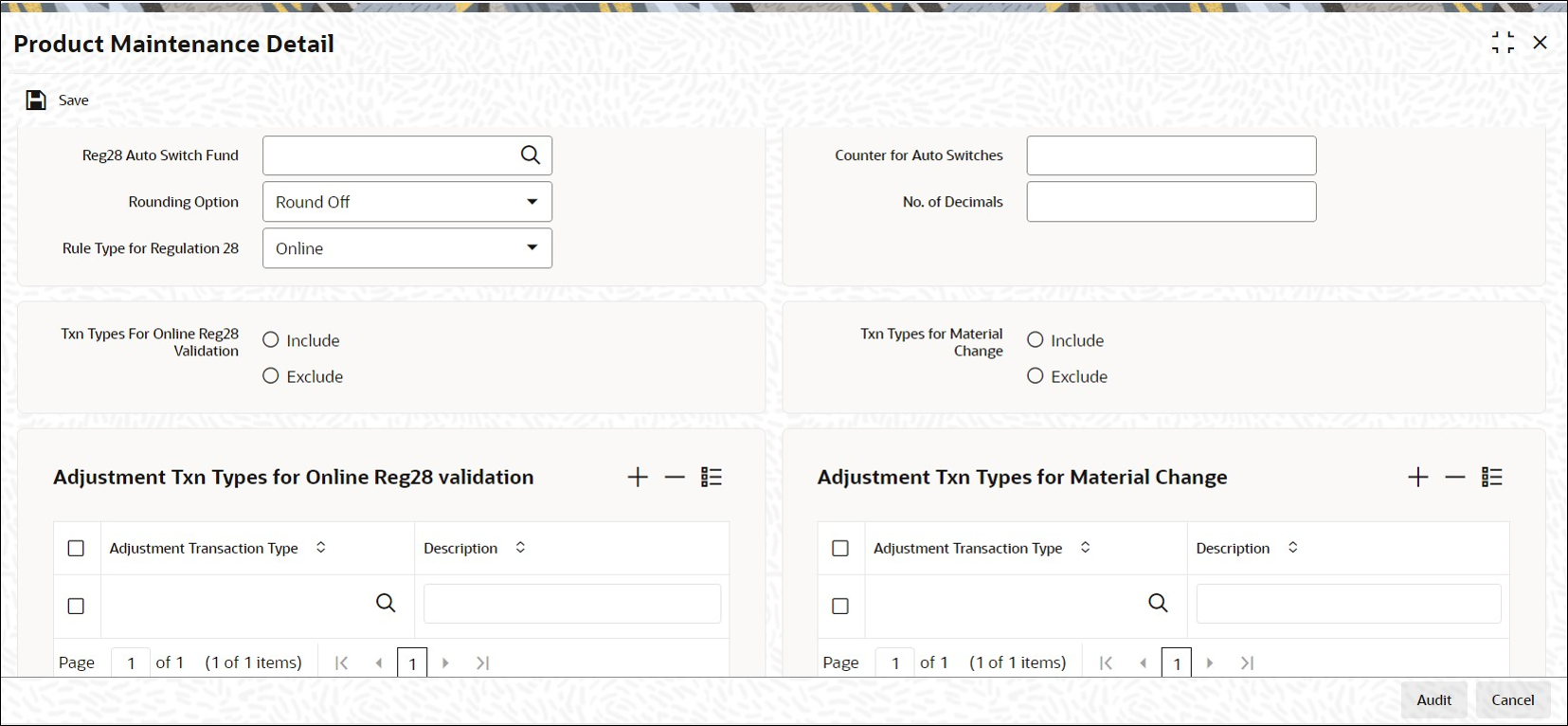This screenshot has width=1568, height=726.
Task: Click the Save floppy disk icon
Action: tap(36, 100)
